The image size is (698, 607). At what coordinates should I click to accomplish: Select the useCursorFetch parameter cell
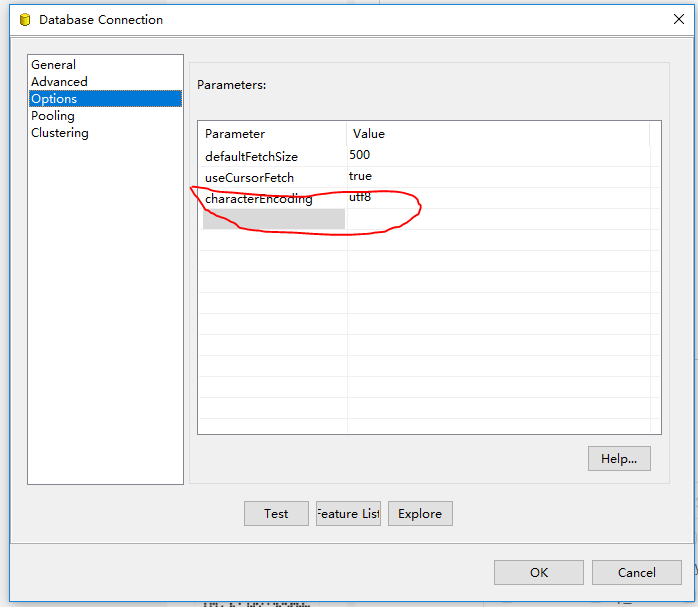(x=273, y=177)
